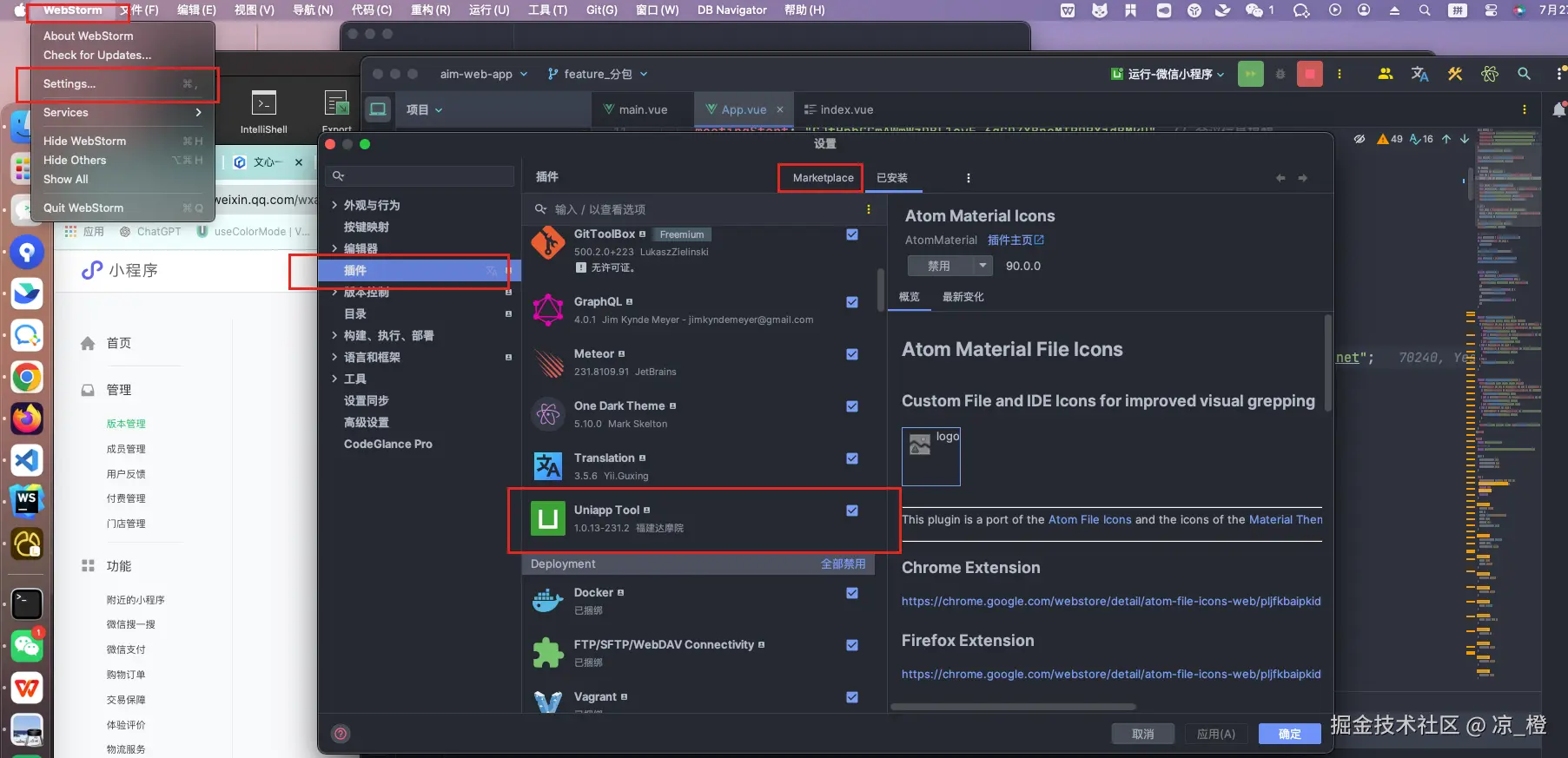Disable the Meteor plugin checkbox
The height and width of the screenshot is (758, 1568).
(x=852, y=354)
